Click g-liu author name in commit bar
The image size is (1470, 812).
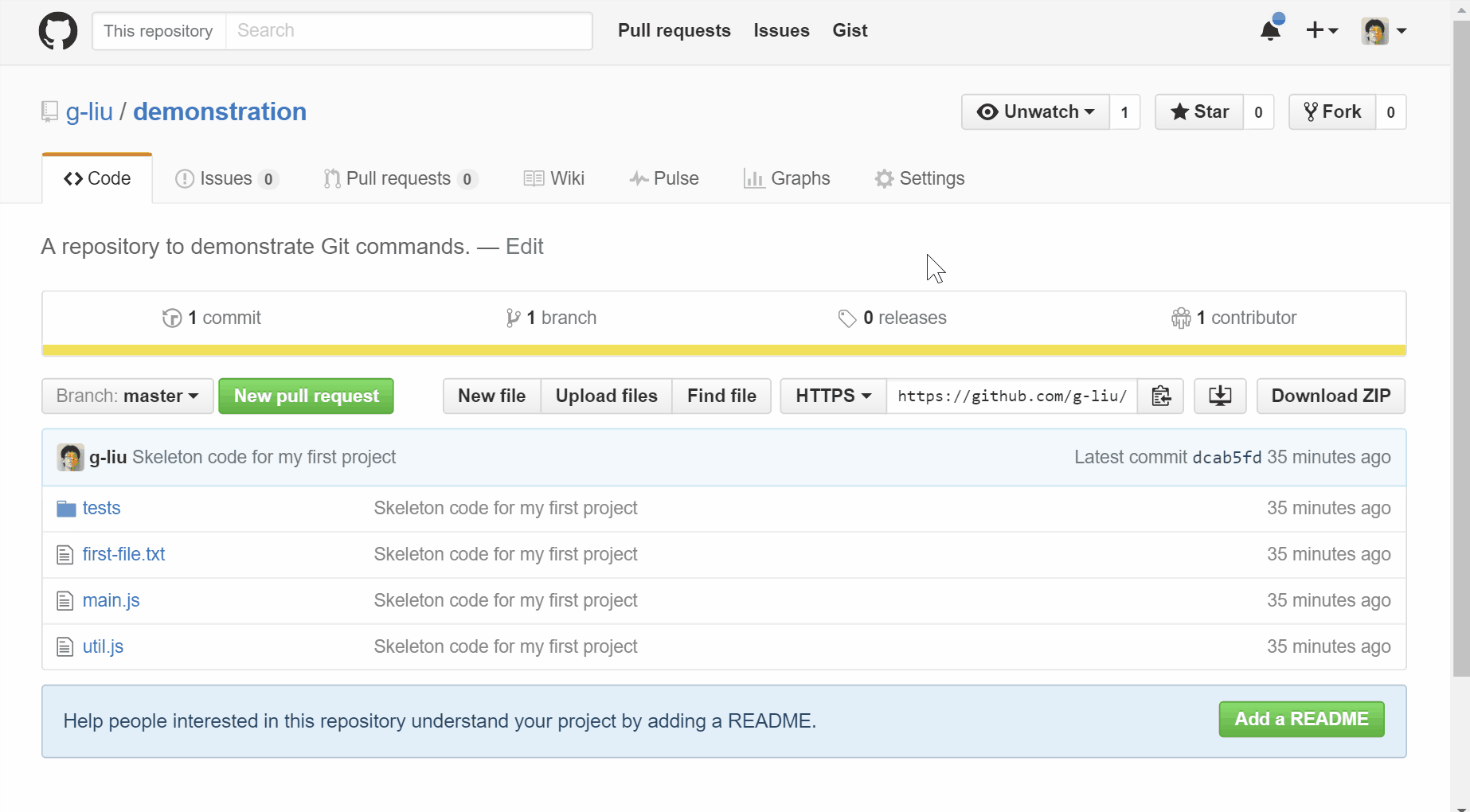click(108, 457)
